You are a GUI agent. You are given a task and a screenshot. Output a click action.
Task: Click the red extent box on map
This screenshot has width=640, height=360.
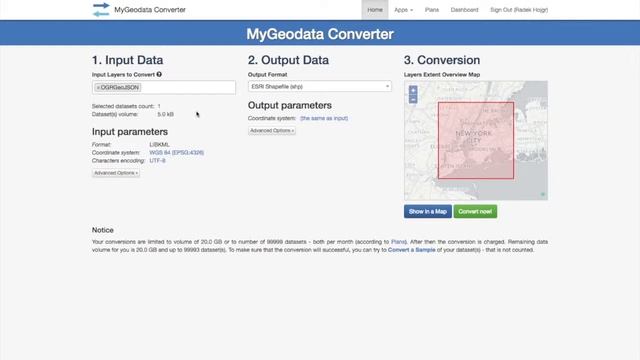[x=476, y=140]
